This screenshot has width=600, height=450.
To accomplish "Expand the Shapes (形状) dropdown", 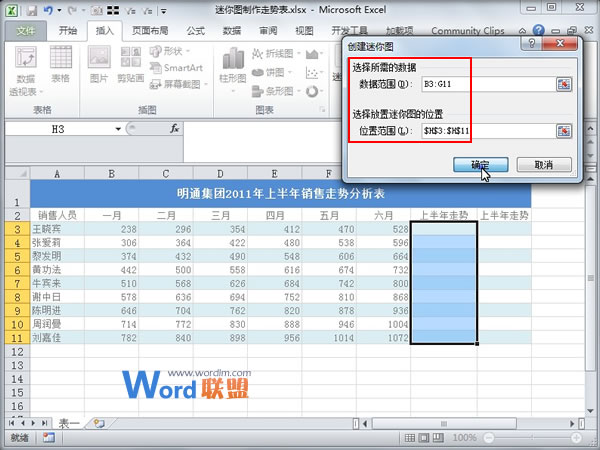I will click(174, 51).
